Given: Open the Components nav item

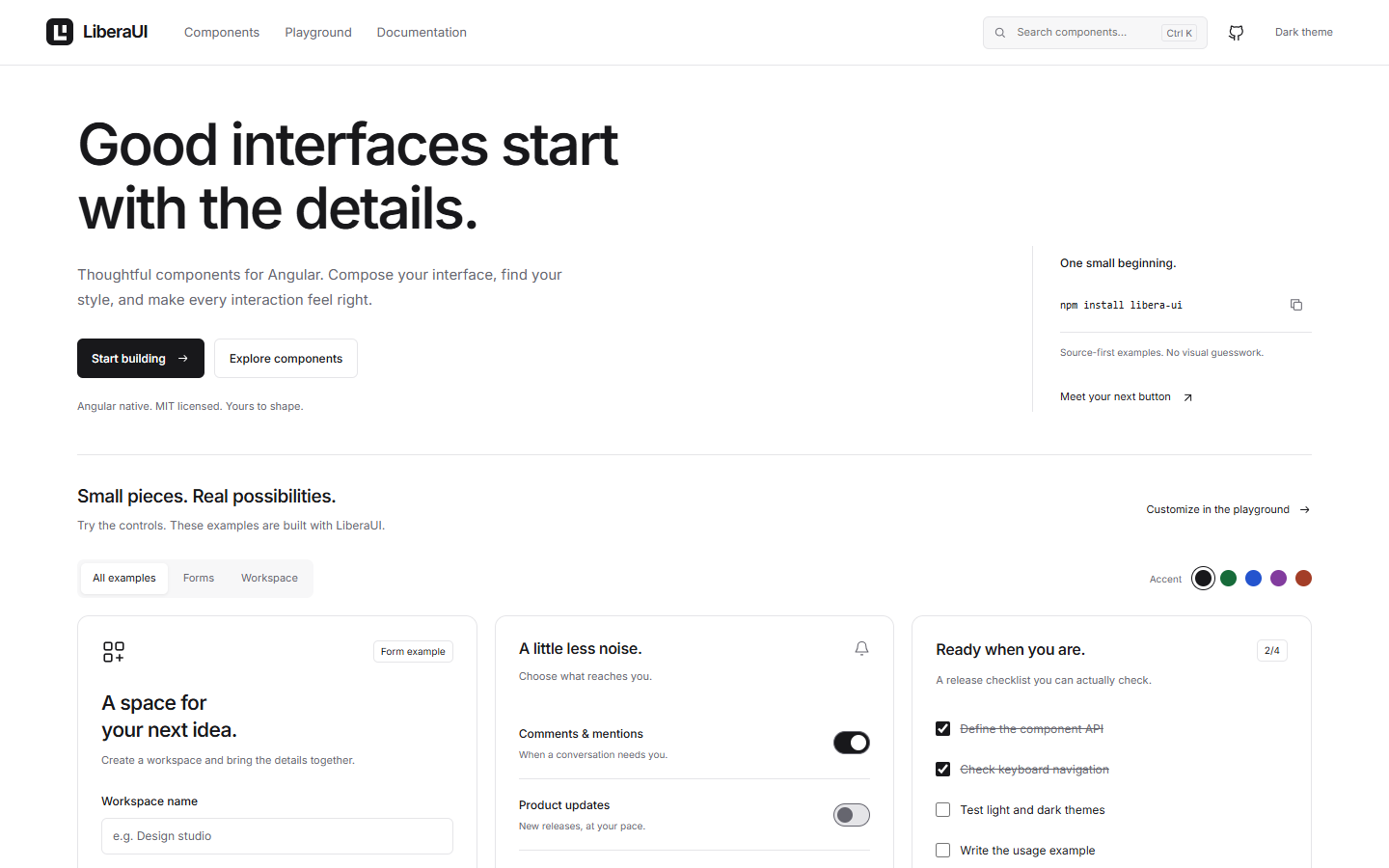Looking at the screenshot, I should pos(222,33).
